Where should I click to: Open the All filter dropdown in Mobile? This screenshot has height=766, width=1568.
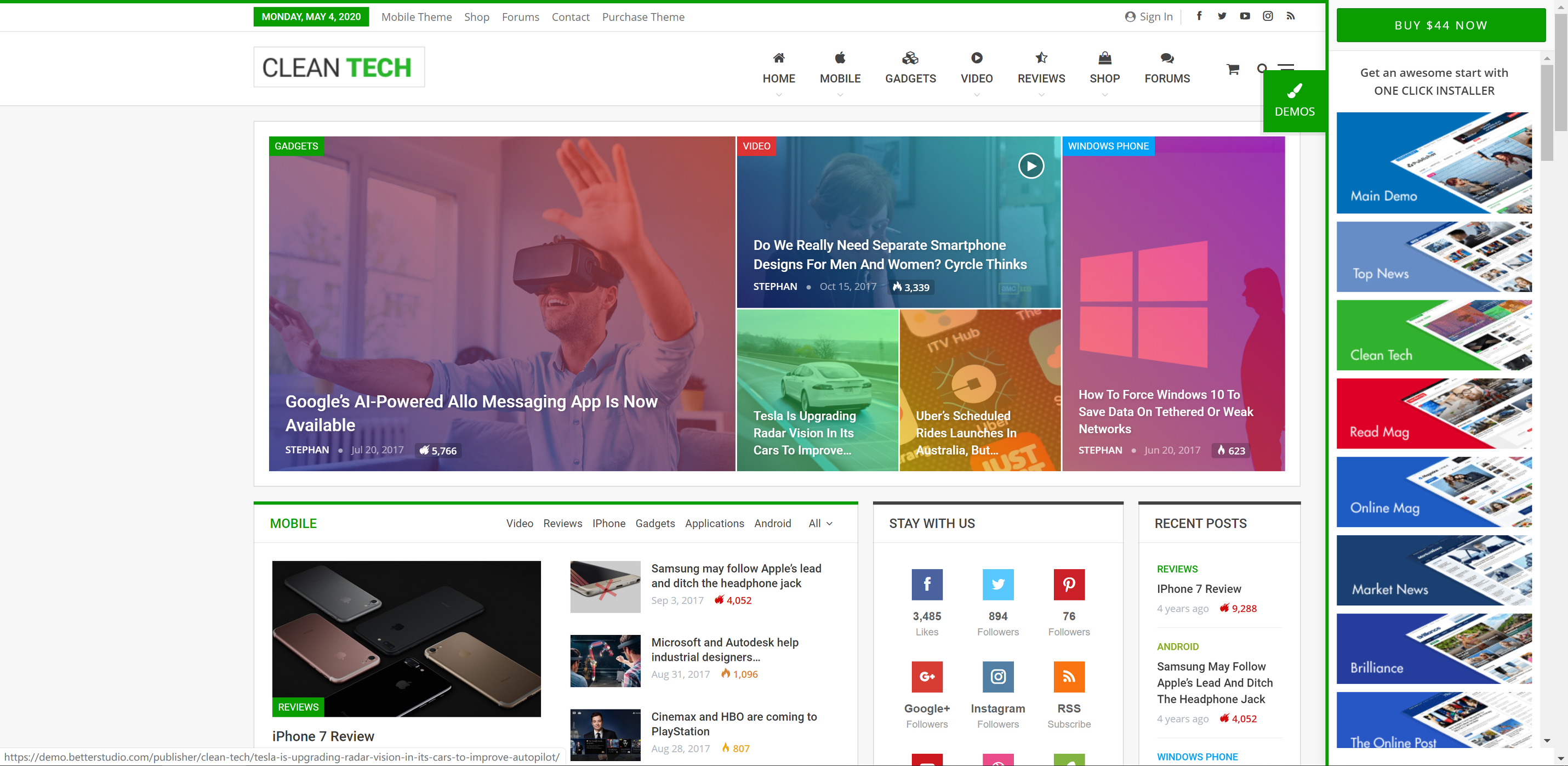820,523
